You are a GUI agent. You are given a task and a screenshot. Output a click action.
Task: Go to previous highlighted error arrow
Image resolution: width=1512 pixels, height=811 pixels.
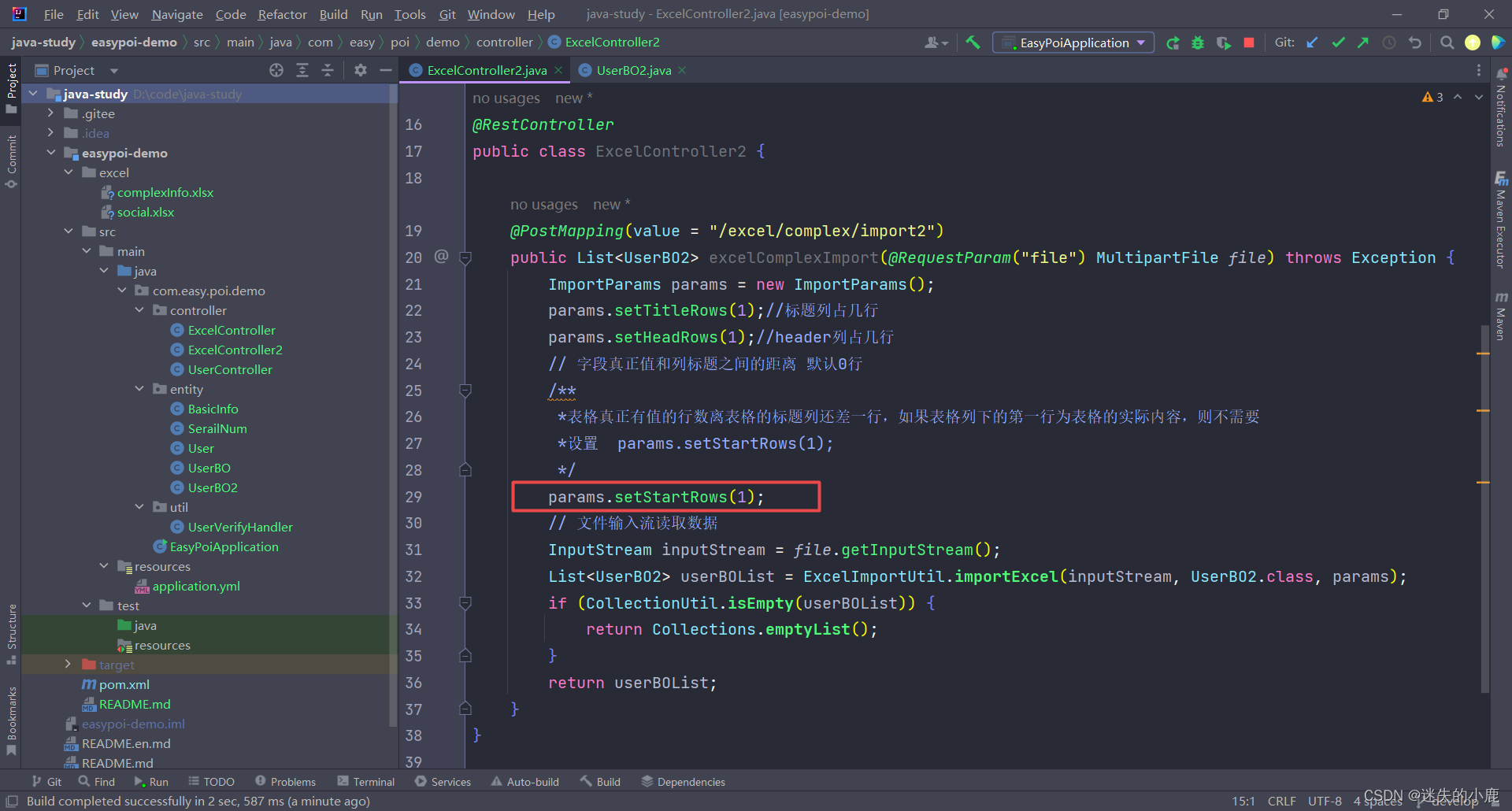(1458, 97)
